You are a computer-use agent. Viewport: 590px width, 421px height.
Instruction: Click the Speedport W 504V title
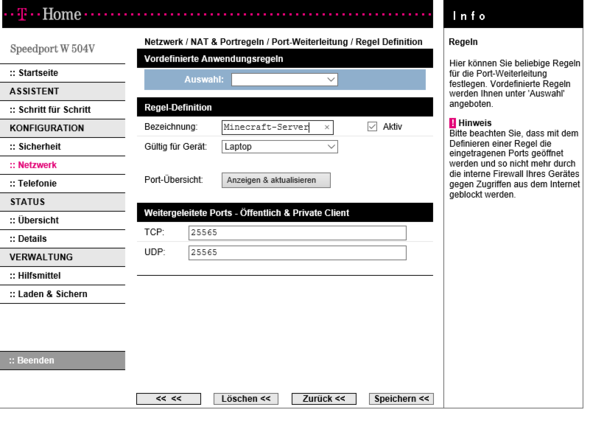52,49
